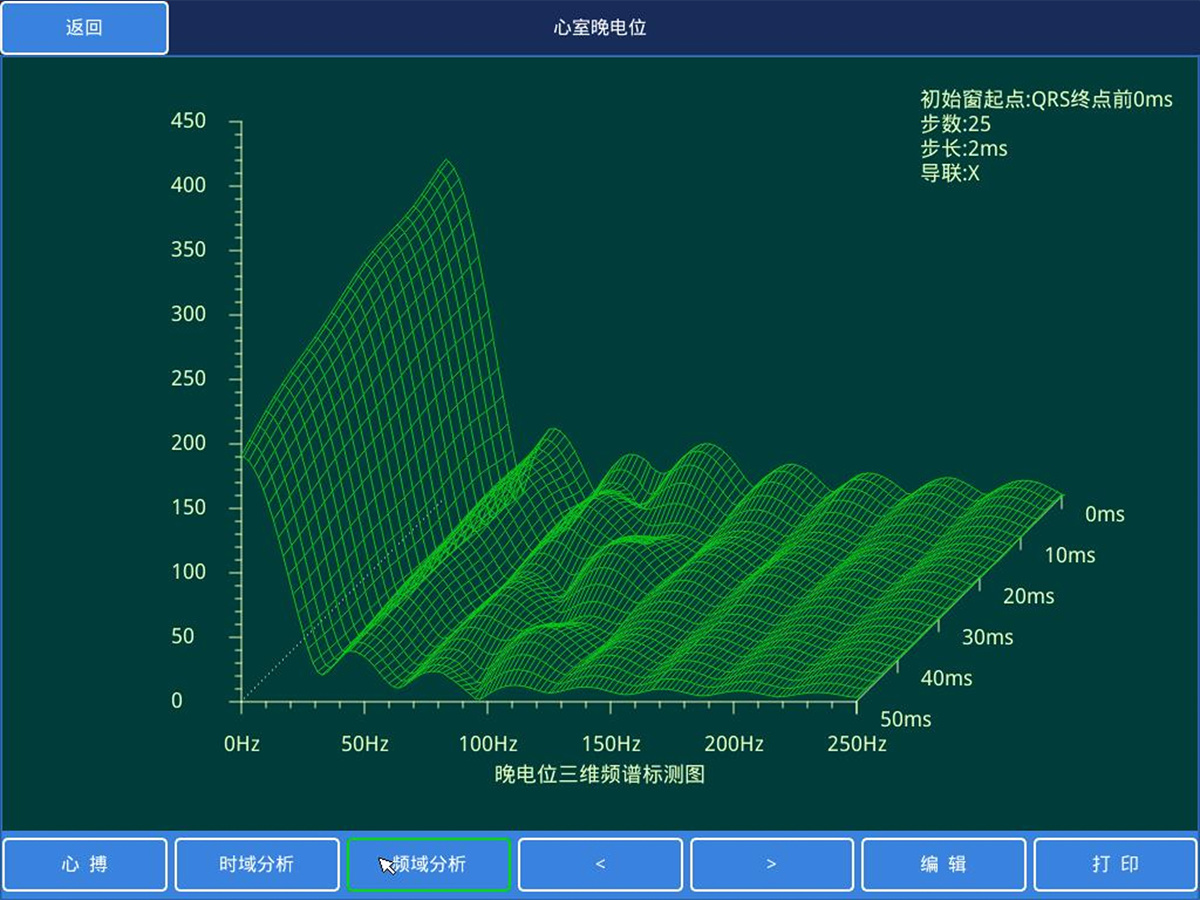This screenshot has height=900, width=1200.
Task: Click the 250Hz frequency axis label
Action: point(858,744)
